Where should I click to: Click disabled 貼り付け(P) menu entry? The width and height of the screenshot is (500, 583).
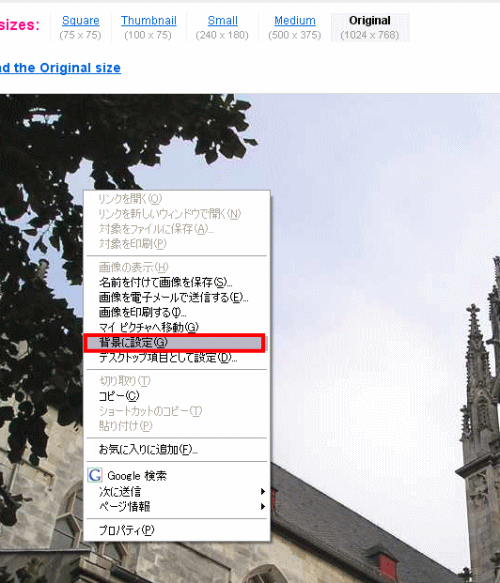pos(177,426)
